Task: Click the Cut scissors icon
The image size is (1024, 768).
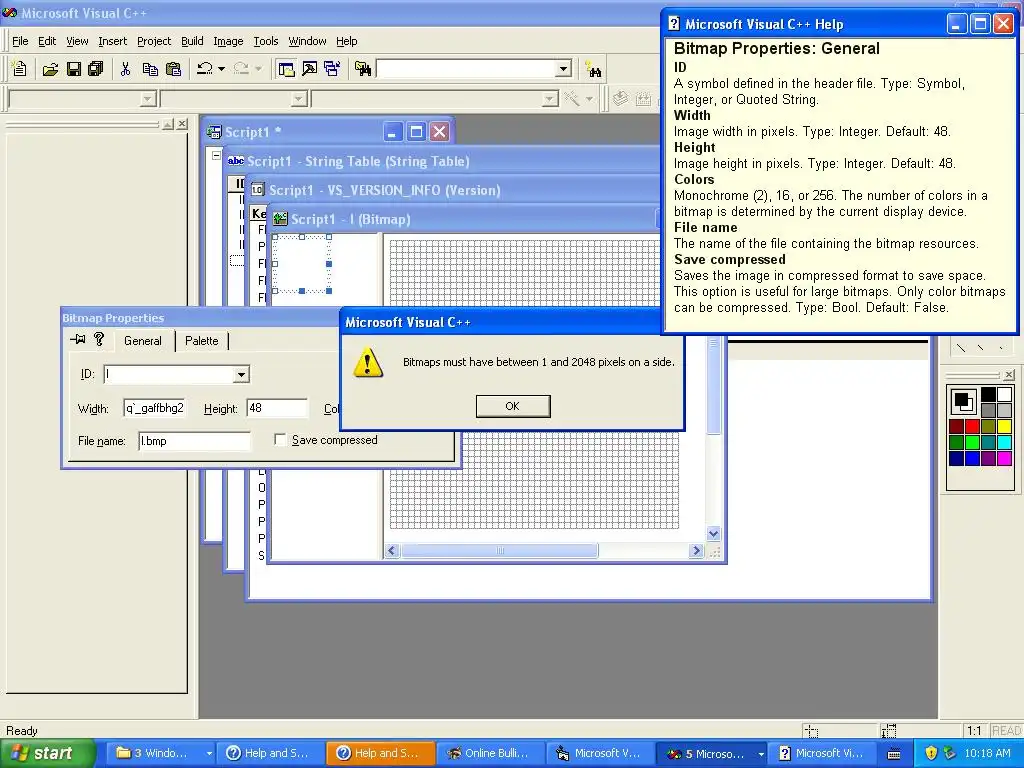Action: click(125, 69)
